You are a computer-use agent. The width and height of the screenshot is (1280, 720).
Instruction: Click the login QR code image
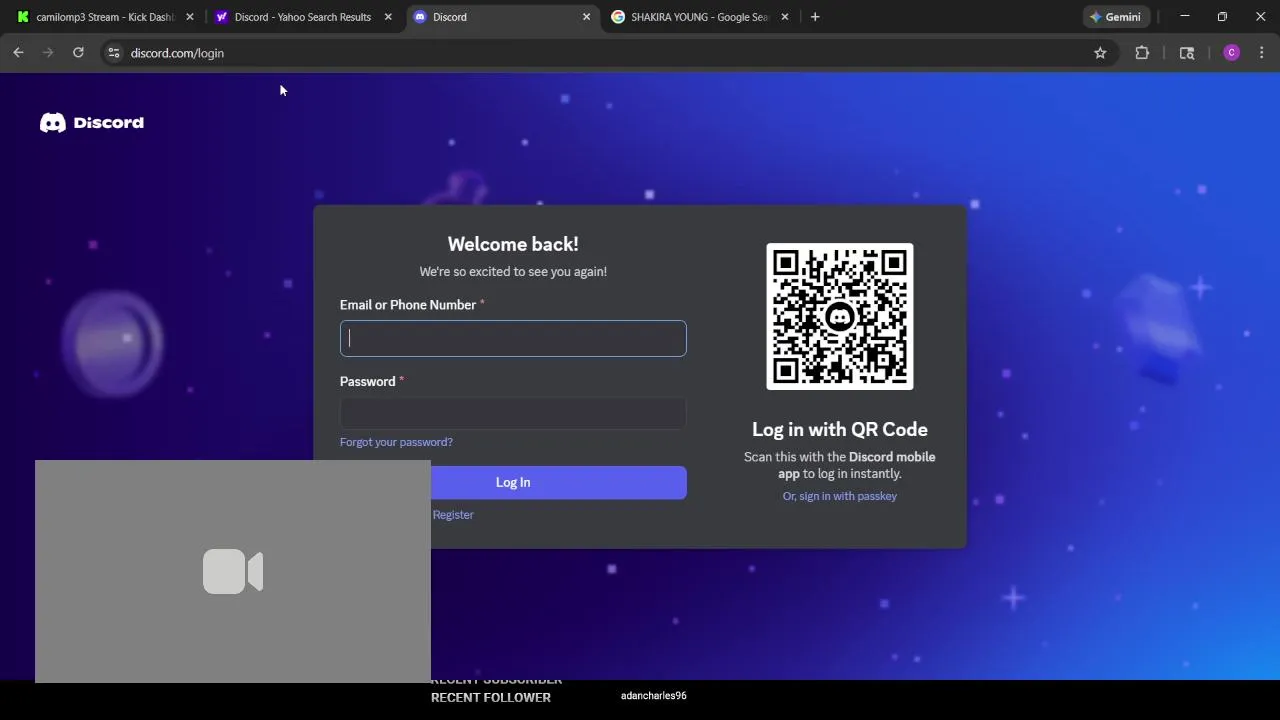pyautogui.click(x=840, y=316)
